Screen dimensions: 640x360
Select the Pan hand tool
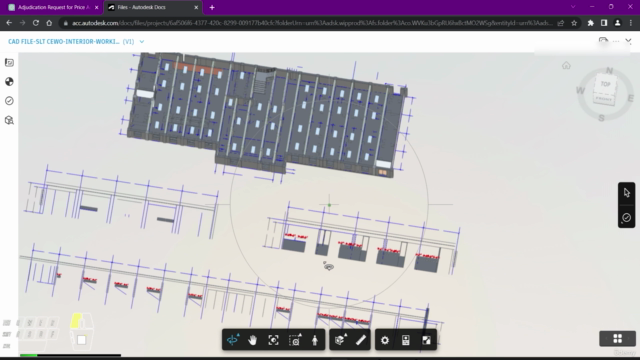[253, 340]
